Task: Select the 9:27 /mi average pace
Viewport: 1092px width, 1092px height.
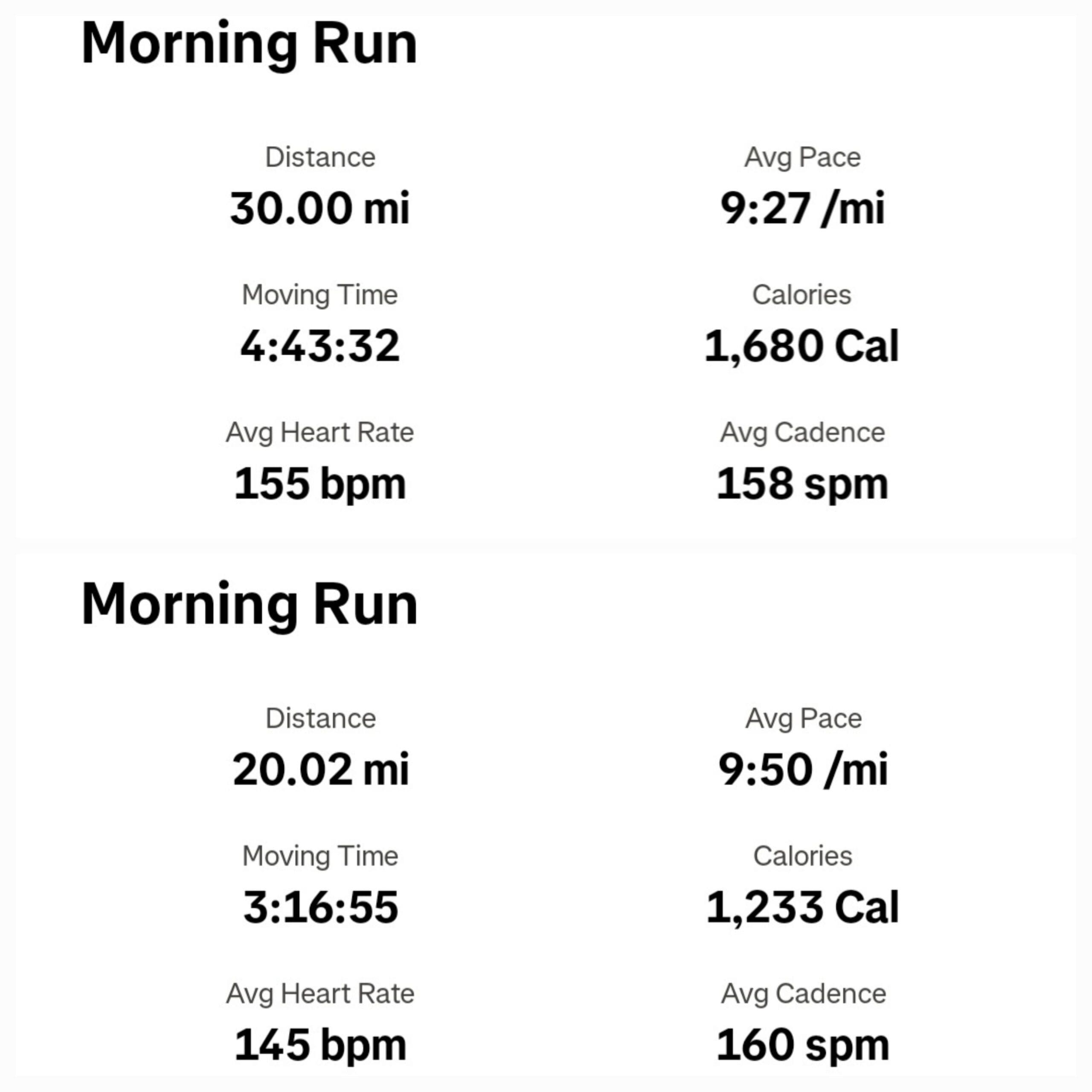Action: pyautogui.click(x=802, y=209)
